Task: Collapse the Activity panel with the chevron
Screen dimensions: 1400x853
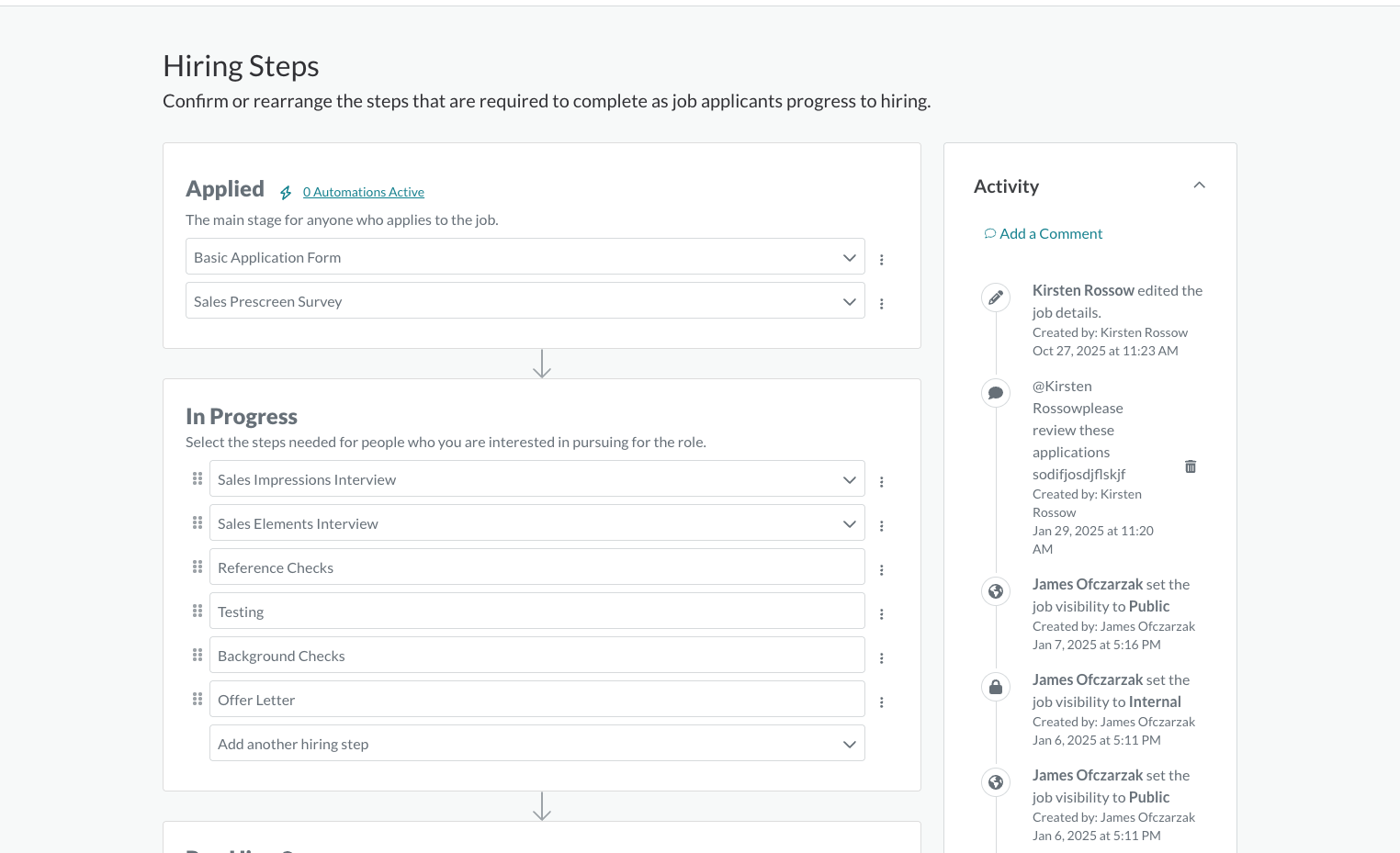Action: click(x=1199, y=185)
